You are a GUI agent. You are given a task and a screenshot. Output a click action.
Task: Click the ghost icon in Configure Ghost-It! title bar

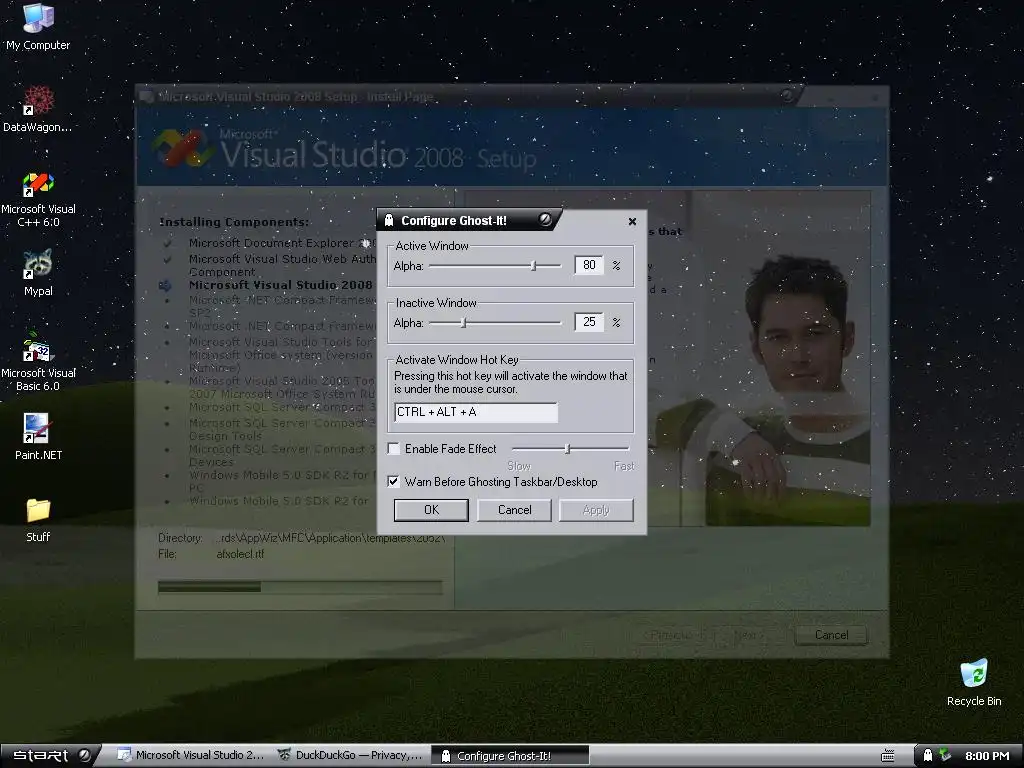coord(389,220)
